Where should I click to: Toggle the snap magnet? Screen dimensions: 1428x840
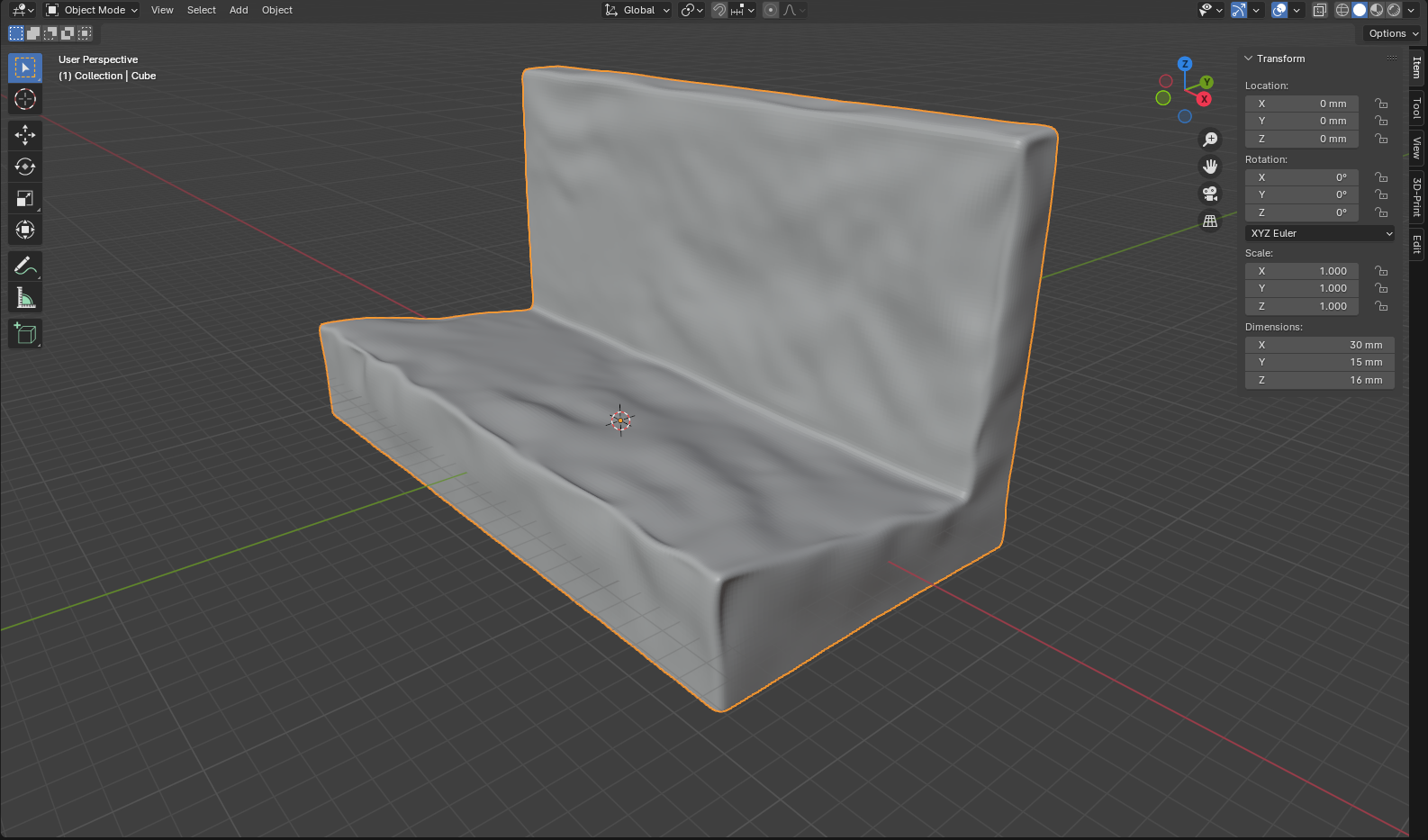click(719, 10)
